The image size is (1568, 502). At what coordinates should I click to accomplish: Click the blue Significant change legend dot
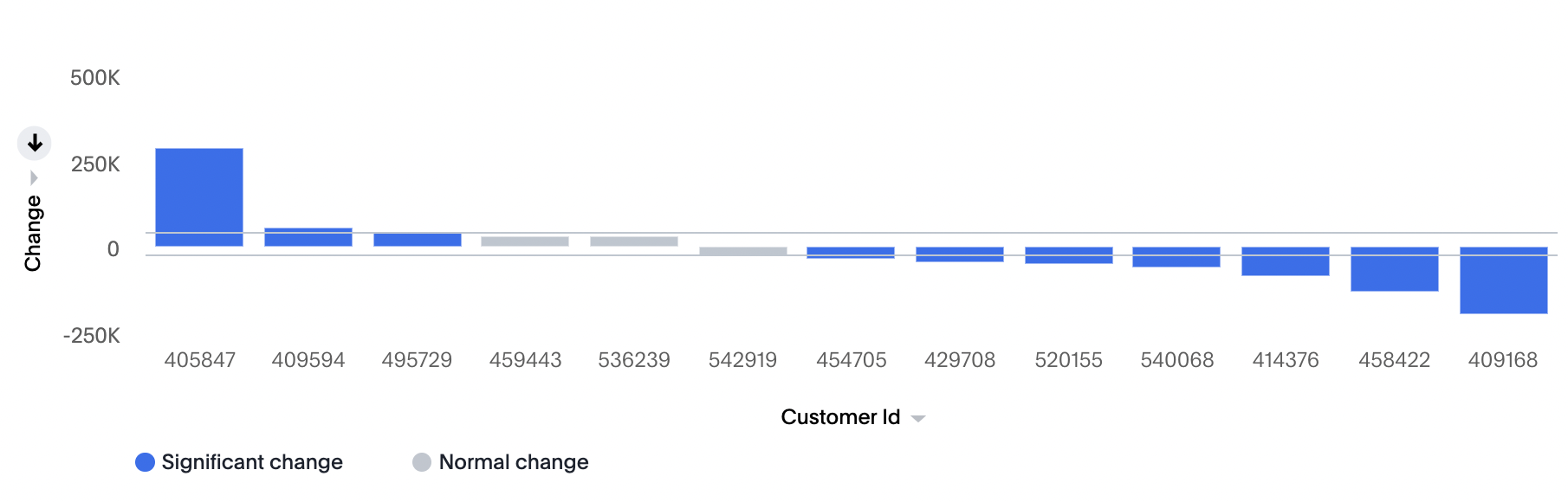tap(145, 462)
